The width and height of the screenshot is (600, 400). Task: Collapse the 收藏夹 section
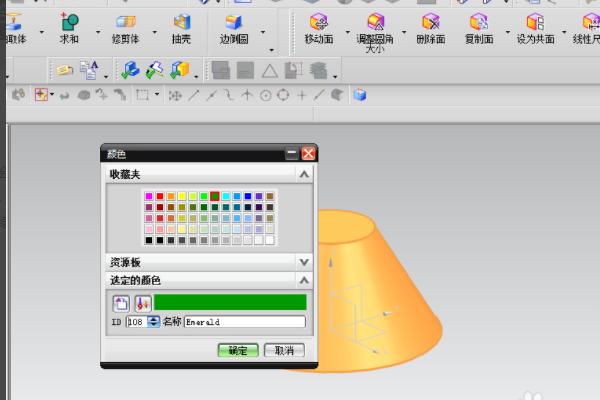304,175
